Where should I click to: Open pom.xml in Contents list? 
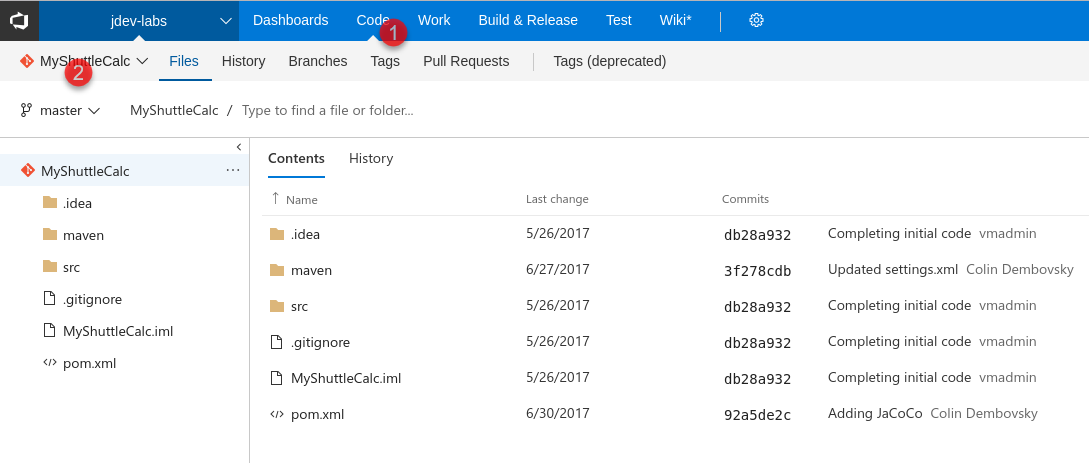317,415
